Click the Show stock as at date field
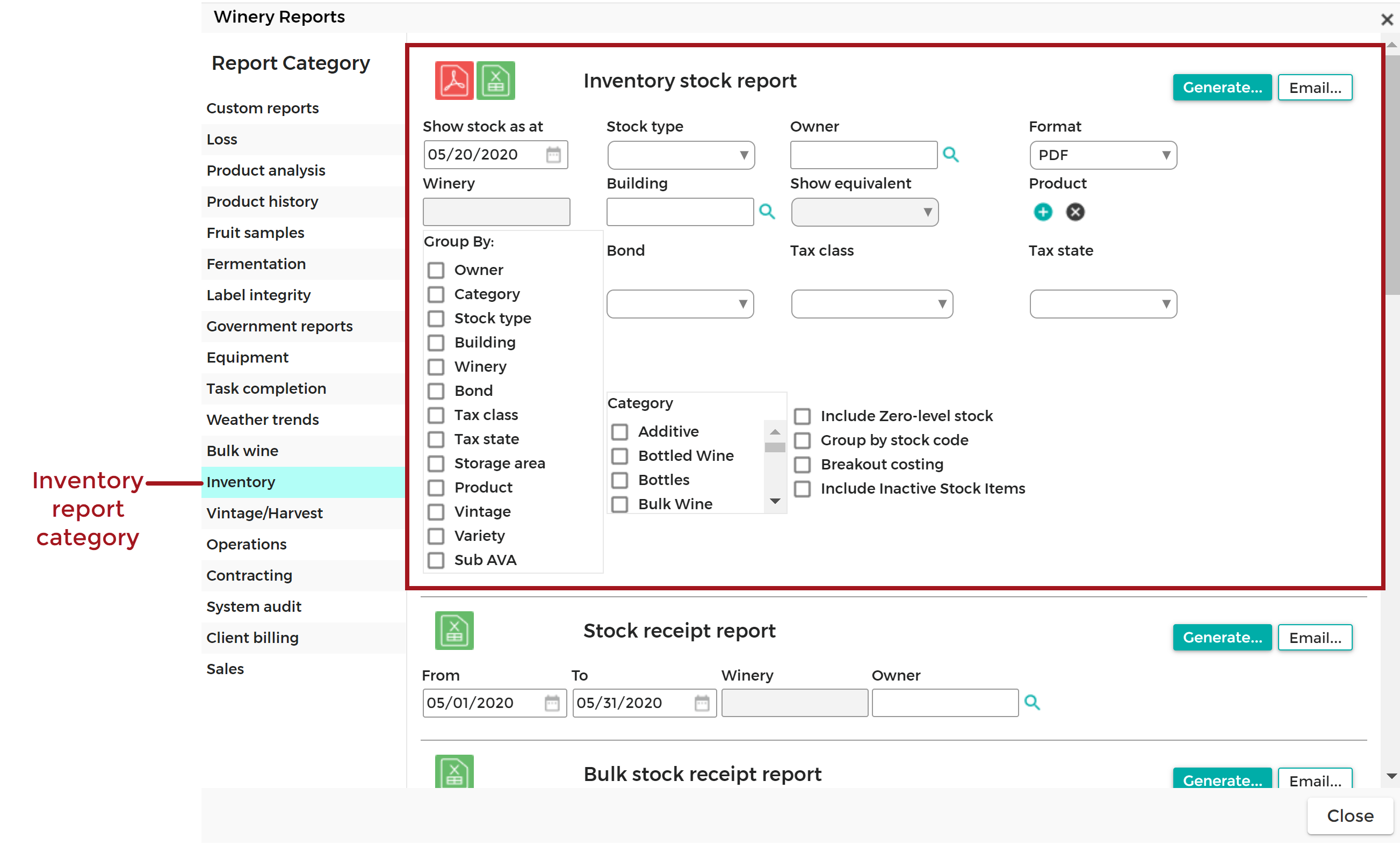The width and height of the screenshot is (1400, 846). [x=495, y=155]
